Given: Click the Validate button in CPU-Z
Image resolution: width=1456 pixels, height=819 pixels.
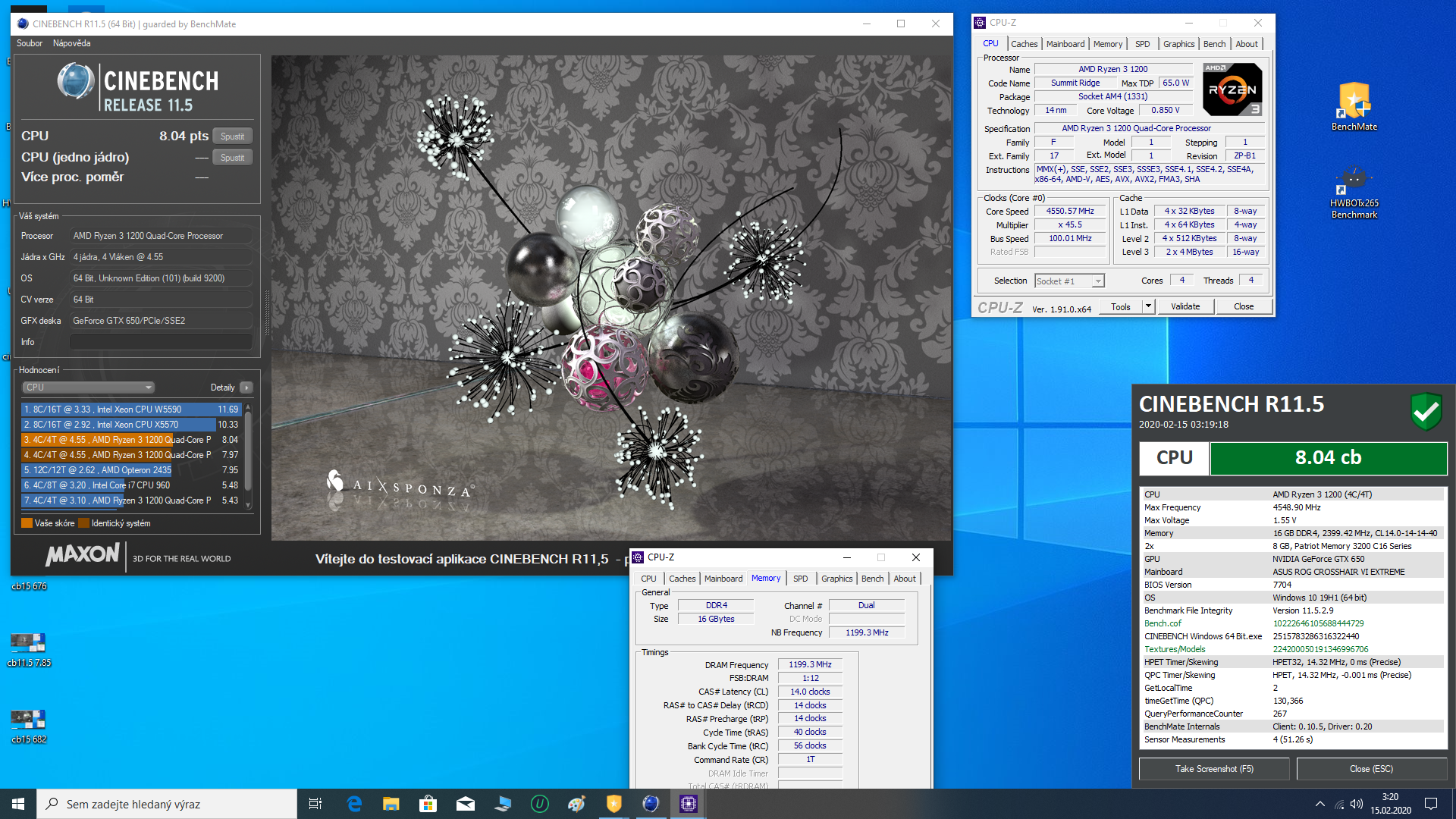Looking at the screenshot, I should (x=1185, y=307).
